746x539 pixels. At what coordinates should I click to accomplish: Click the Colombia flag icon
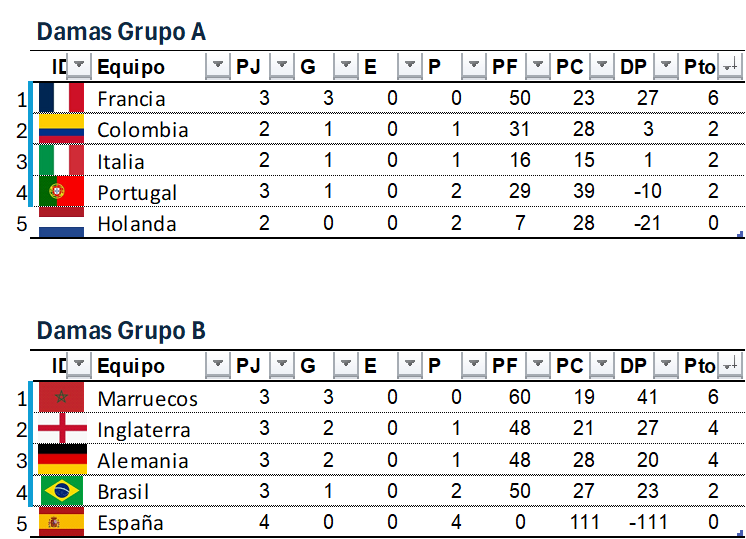pyautogui.click(x=61, y=129)
